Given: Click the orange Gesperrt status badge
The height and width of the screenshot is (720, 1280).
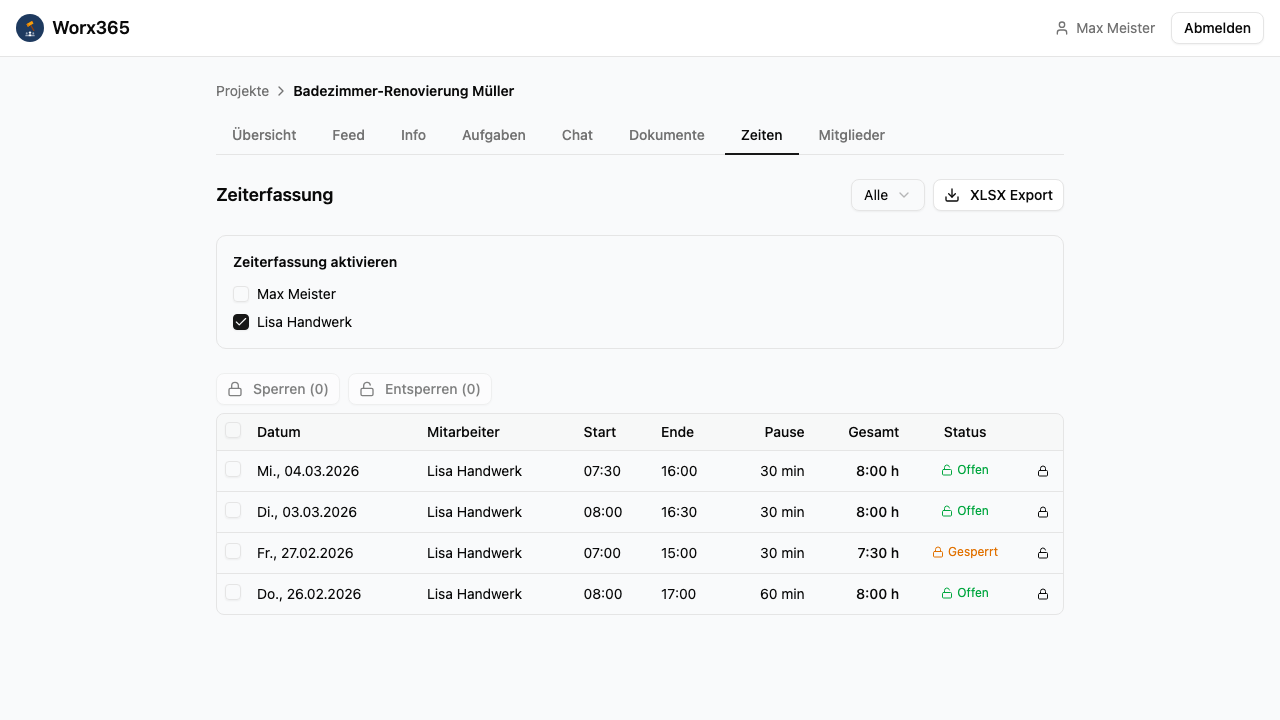Looking at the screenshot, I should pos(965,552).
